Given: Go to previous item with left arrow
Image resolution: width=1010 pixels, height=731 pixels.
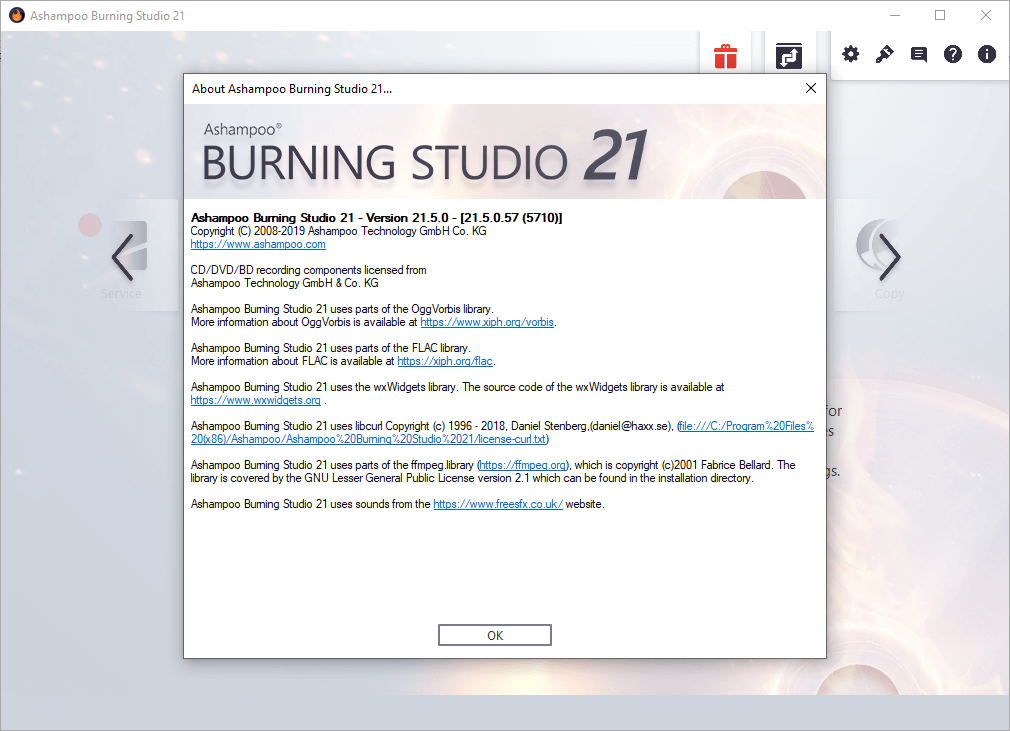Looking at the screenshot, I should click(122, 257).
